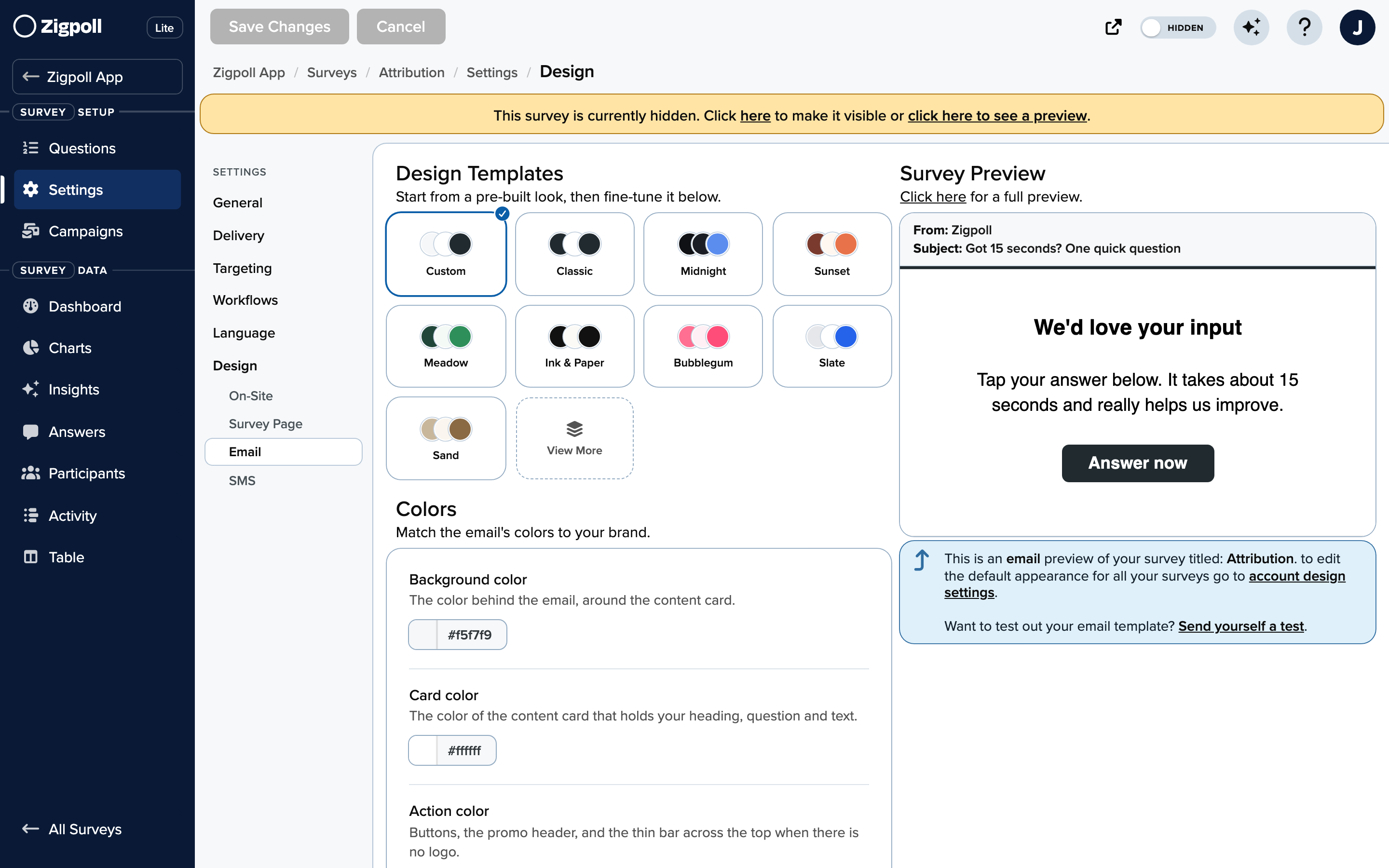Open the AI sparkle assistant icon

click(1251, 27)
